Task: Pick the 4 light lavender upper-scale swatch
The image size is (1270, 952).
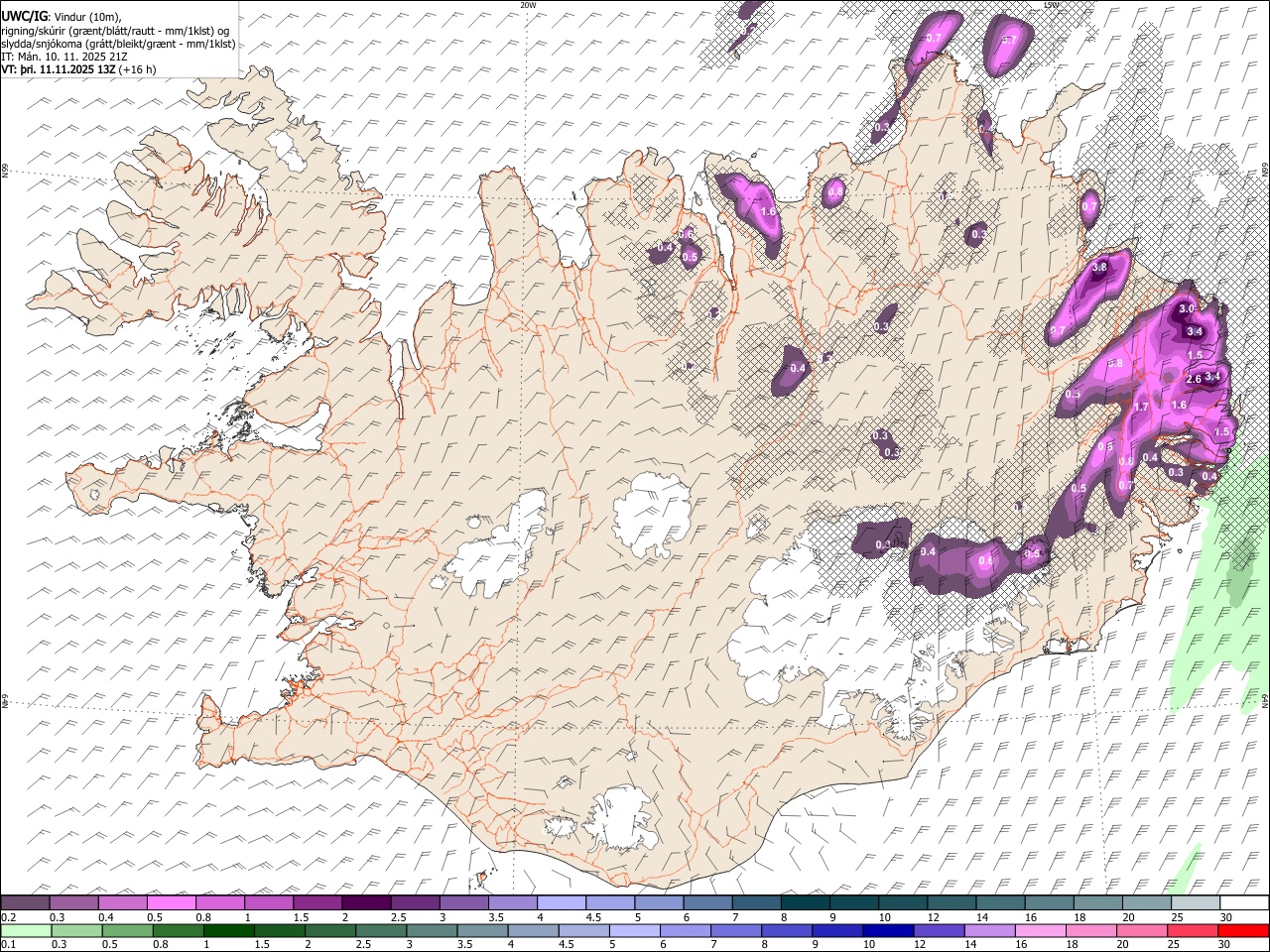Action: [560, 903]
